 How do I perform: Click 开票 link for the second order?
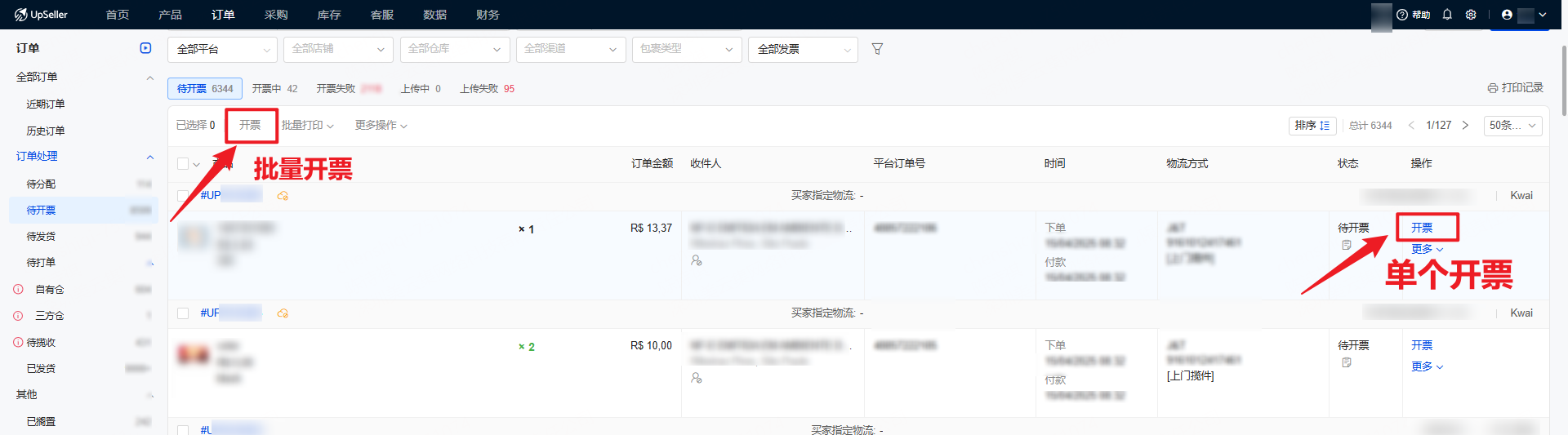[1422, 345]
